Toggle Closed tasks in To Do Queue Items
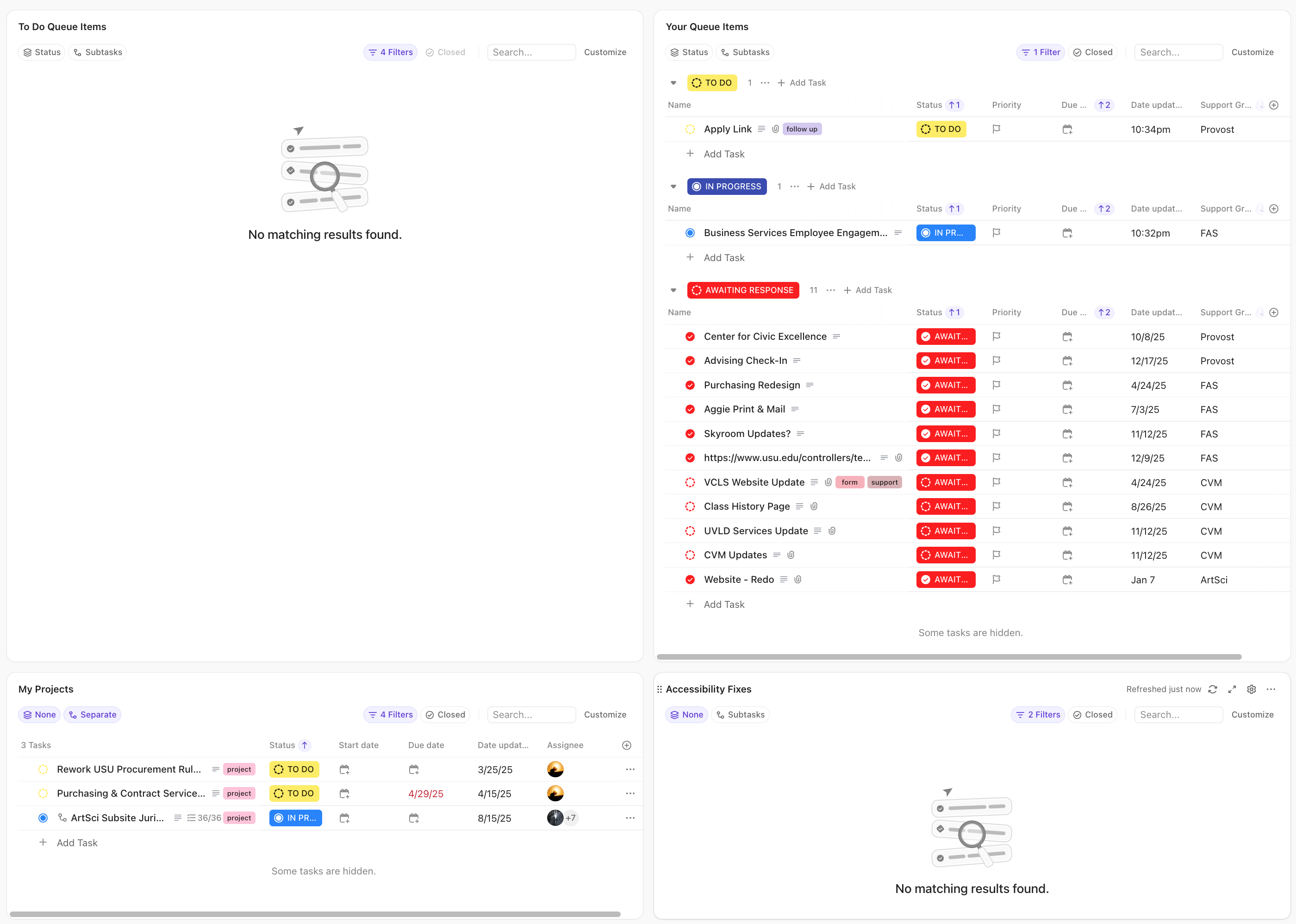This screenshot has height=924, width=1296. tap(445, 52)
